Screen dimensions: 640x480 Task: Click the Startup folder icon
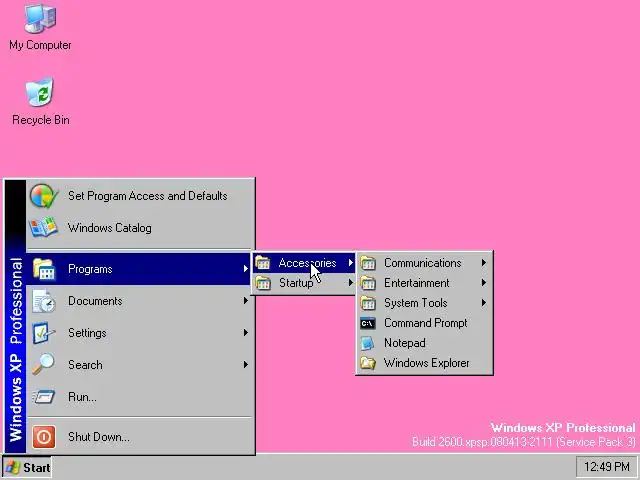263,282
